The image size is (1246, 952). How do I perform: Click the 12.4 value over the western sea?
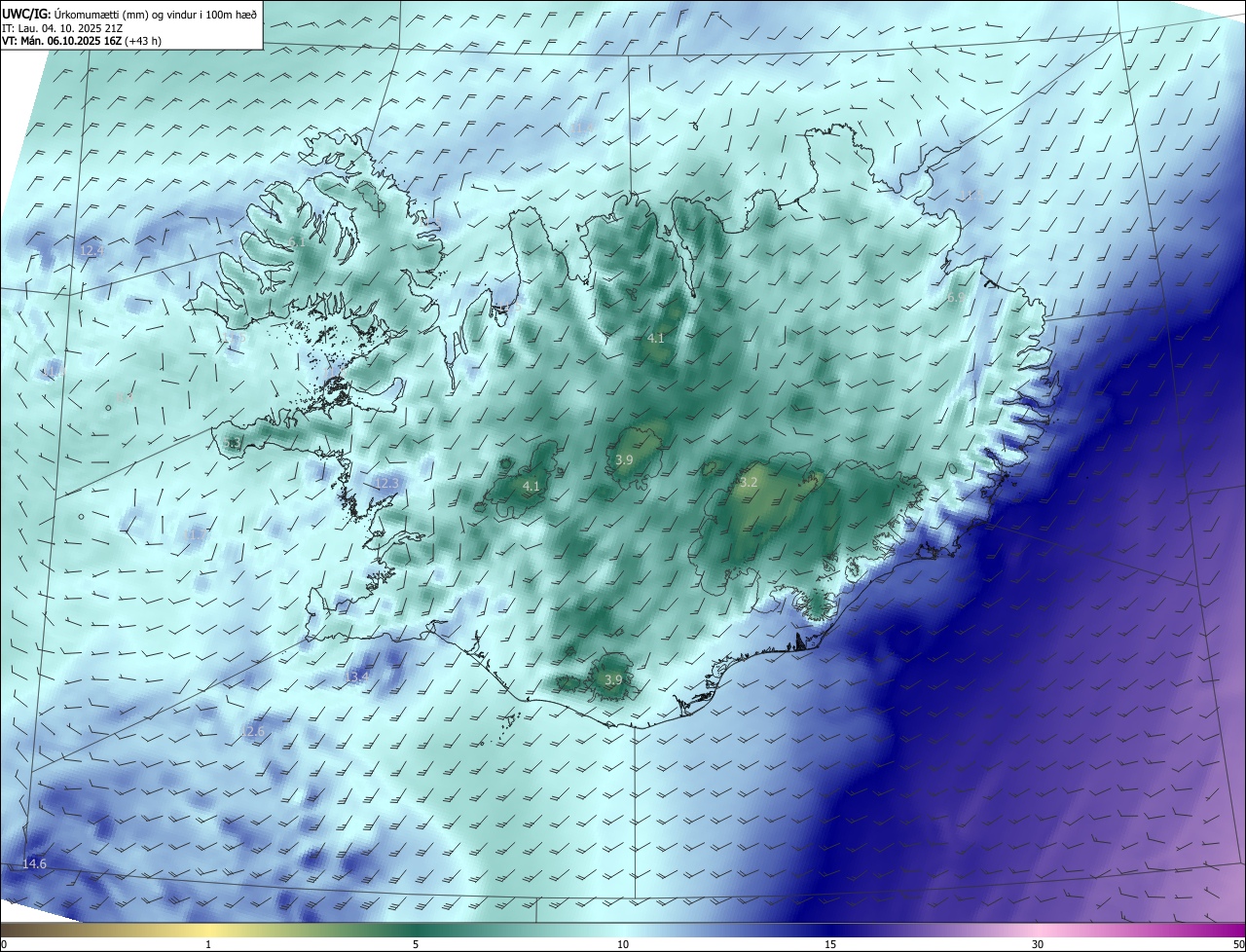click(x=92, y=251)
